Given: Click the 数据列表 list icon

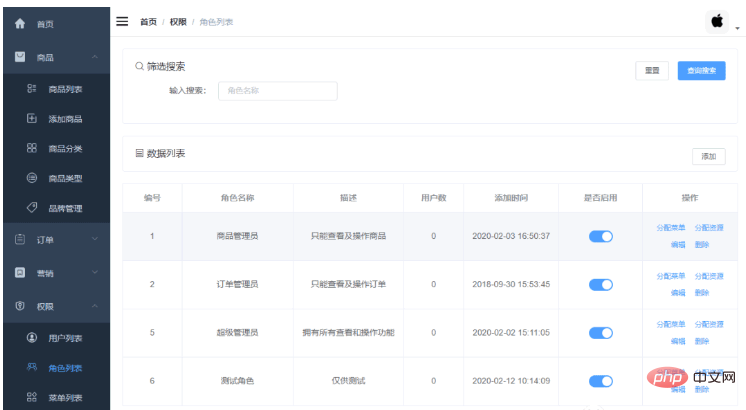Looking at the screenshot, I should pyautogui.click(x=139, y=153).
